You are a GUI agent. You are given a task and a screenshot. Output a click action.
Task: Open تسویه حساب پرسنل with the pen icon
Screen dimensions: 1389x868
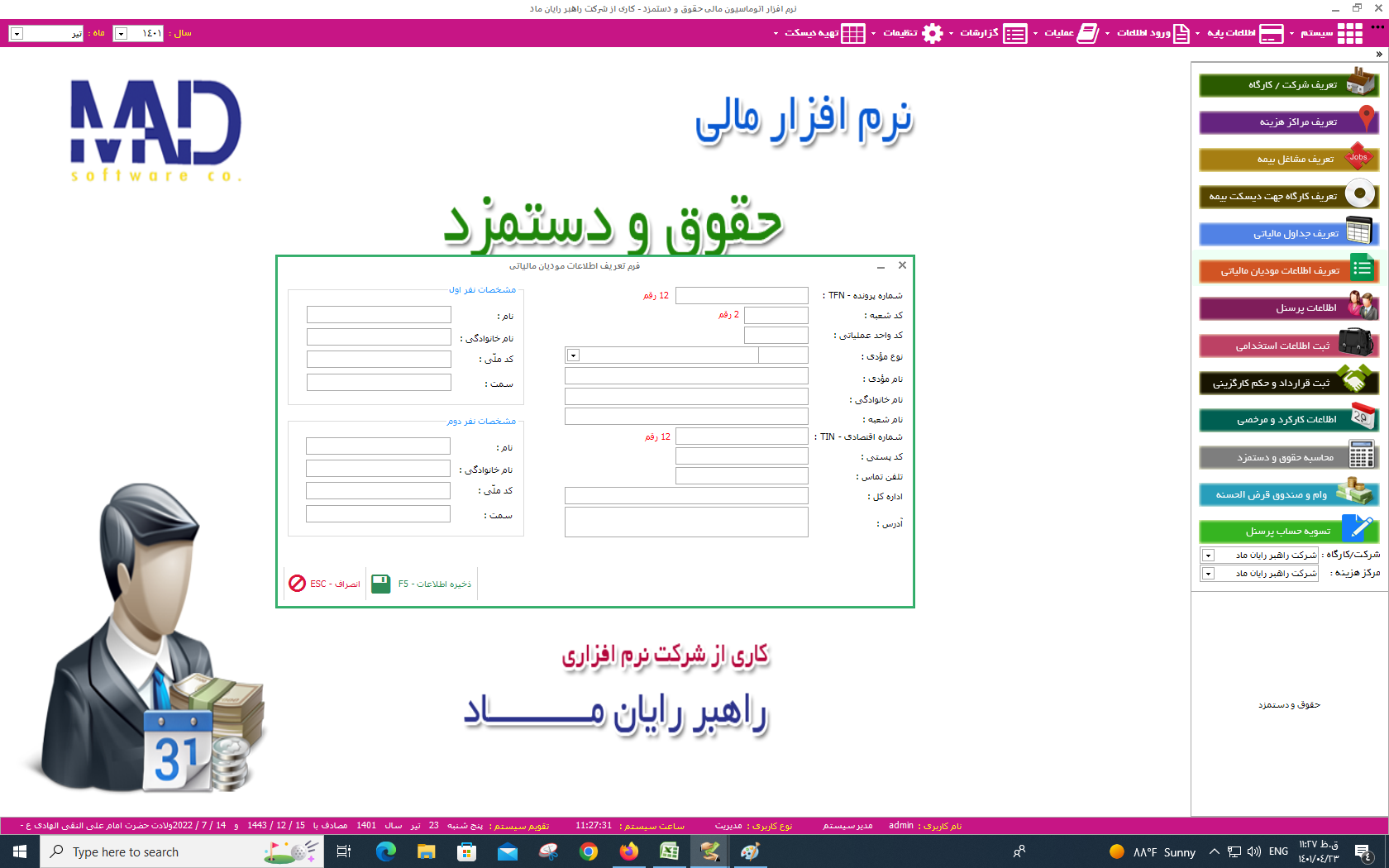1289,531
